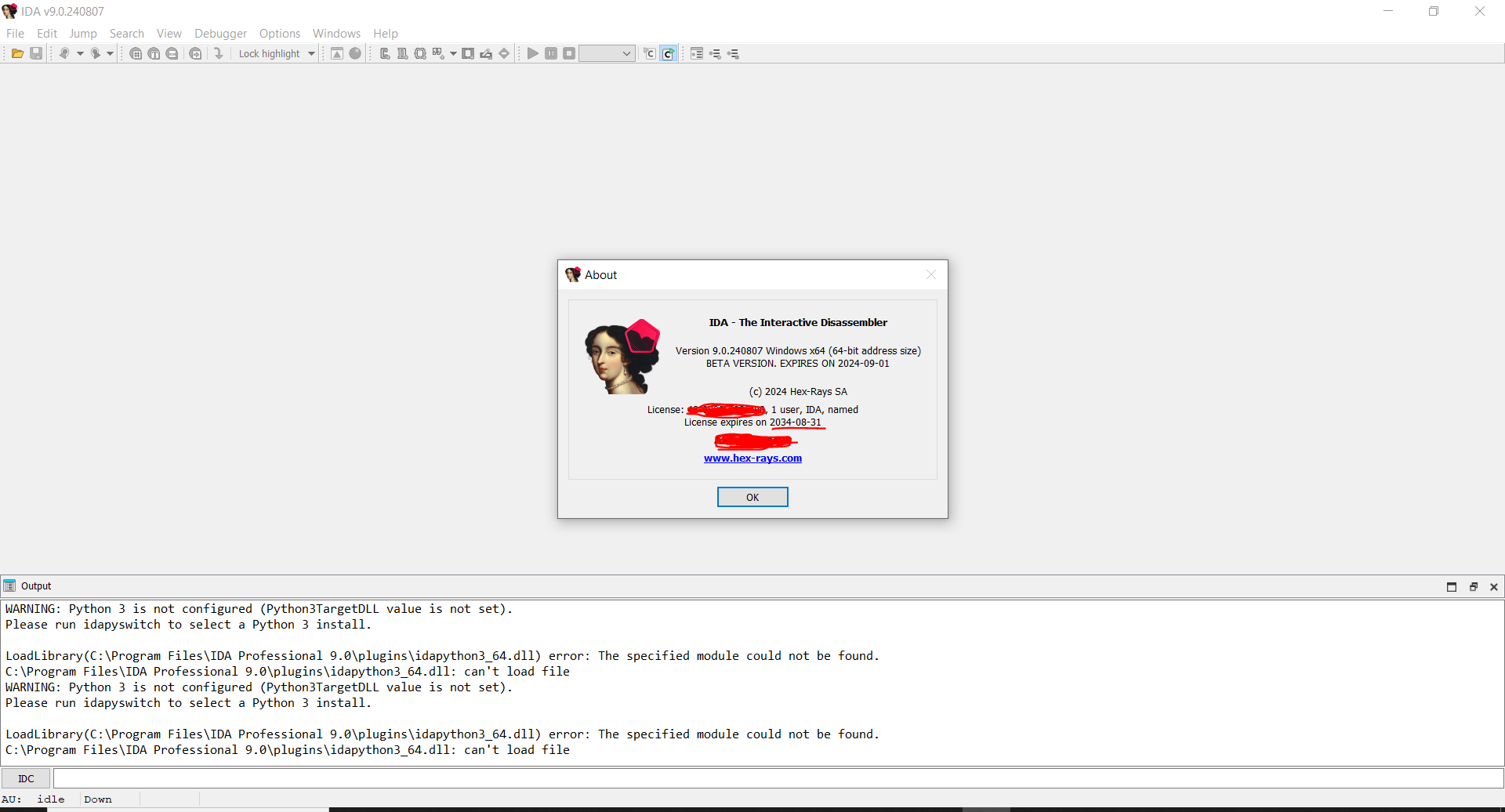Close the Output panel
Screen dimensions: 1505x812
(1494, 586)
